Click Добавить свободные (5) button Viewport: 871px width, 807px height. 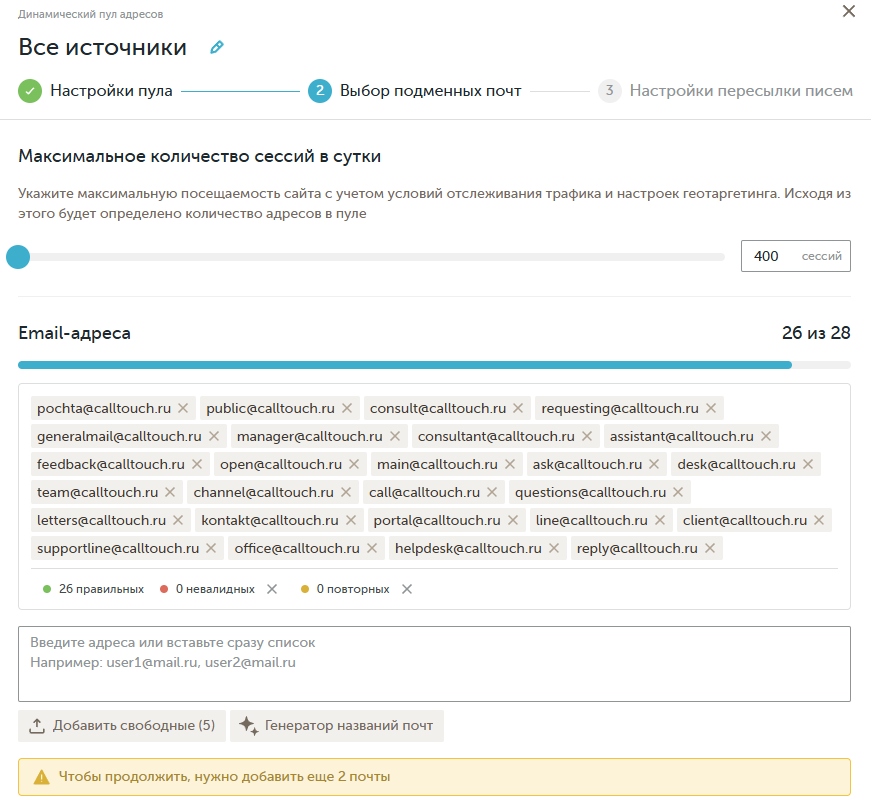[122, 726]
